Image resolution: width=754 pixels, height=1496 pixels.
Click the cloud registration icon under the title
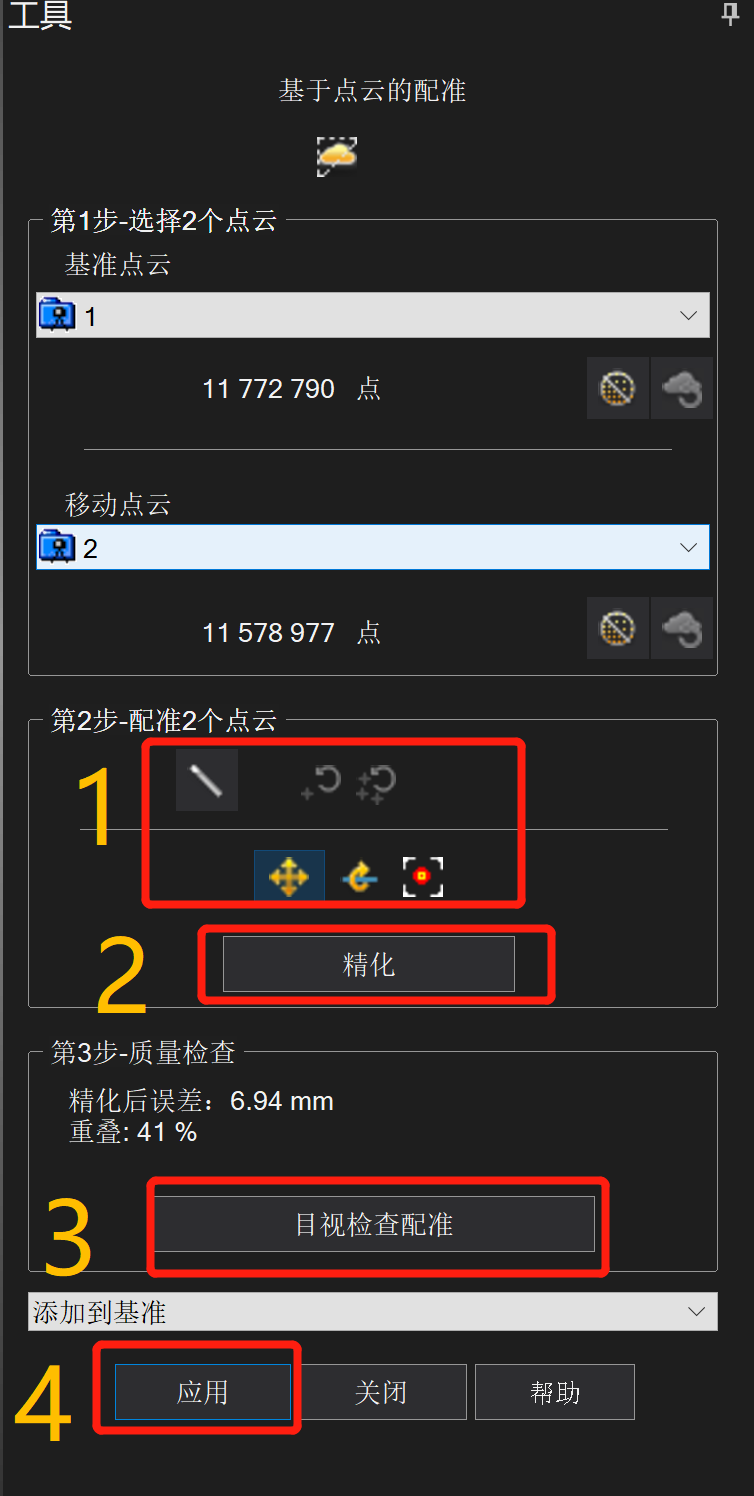point(337,157)
